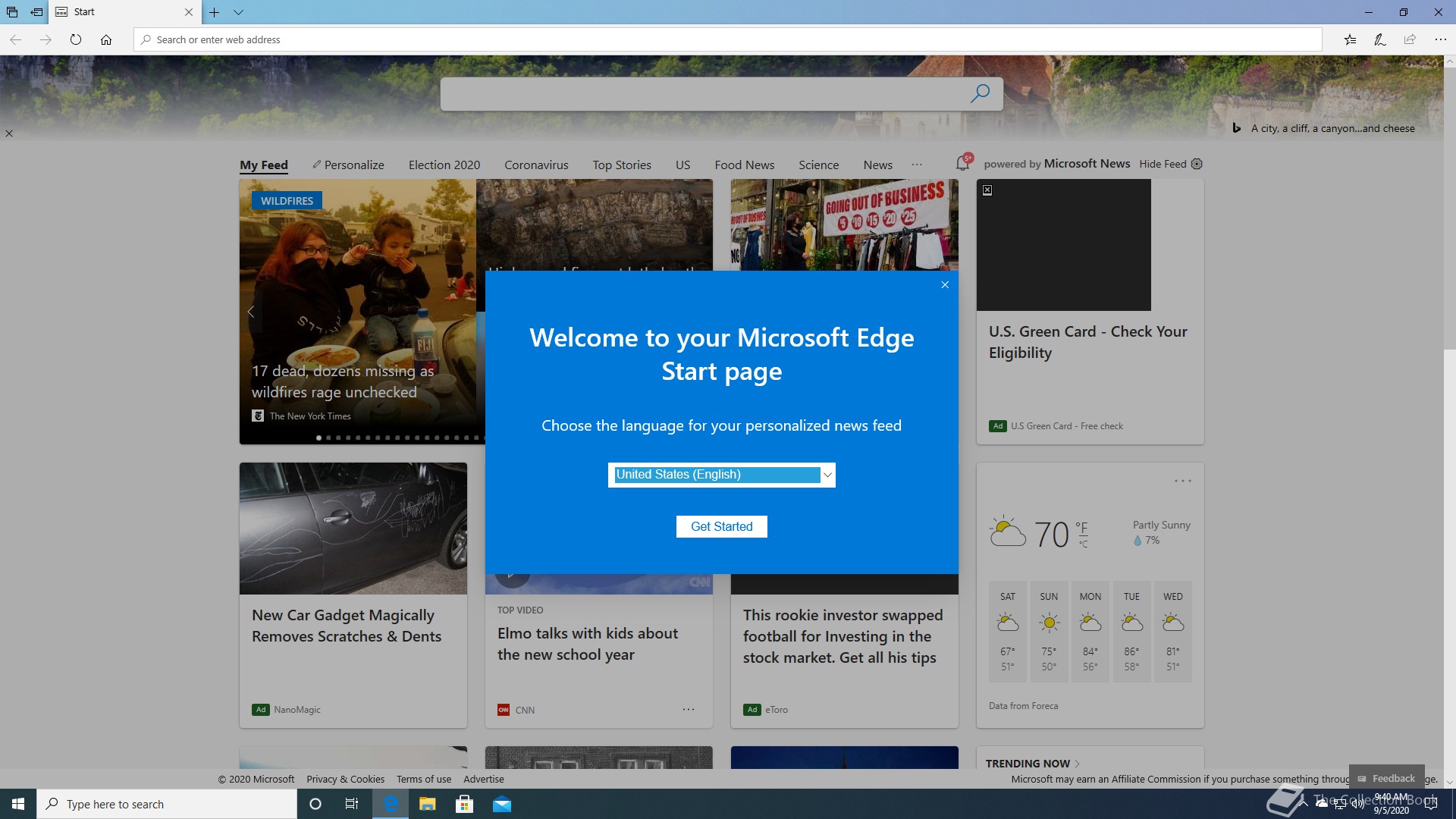Click the Hide Feed link

(1163, 164)
